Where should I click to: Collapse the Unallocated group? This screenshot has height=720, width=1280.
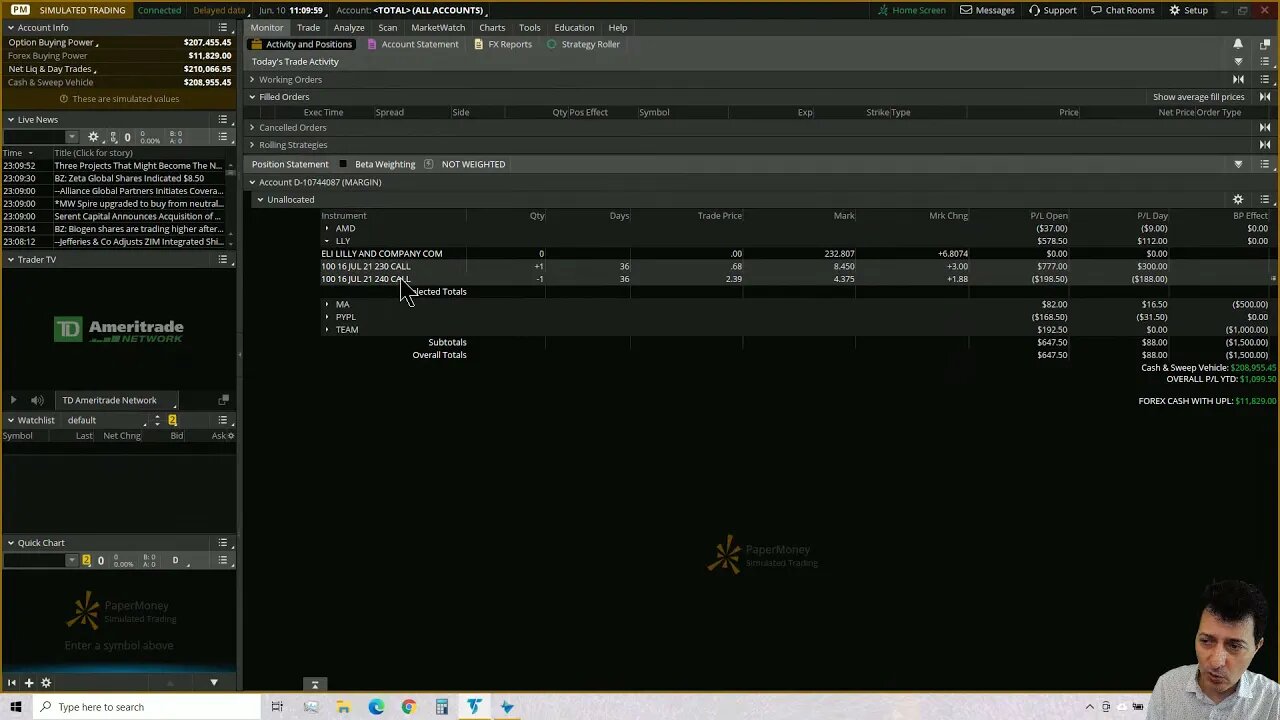coord(260,200)
